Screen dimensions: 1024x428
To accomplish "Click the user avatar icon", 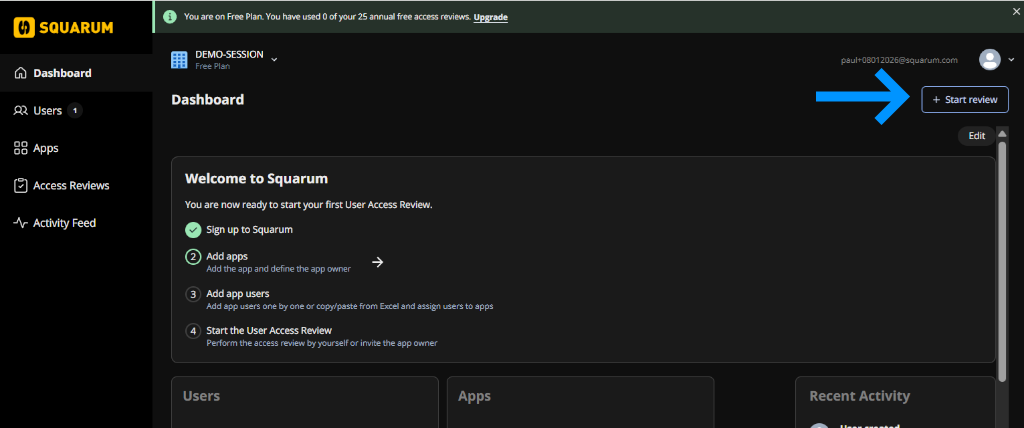I will [x=990, y=59].
